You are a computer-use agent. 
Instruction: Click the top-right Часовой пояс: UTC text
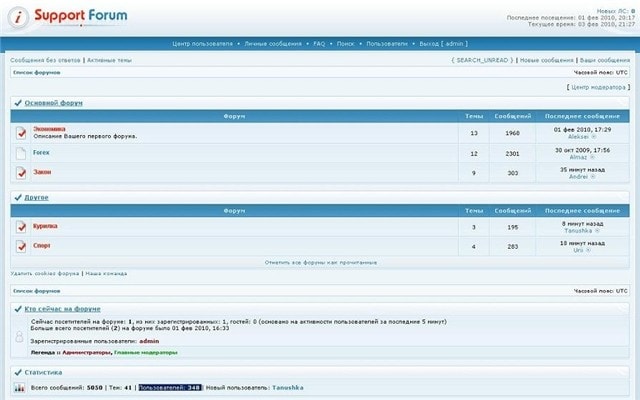(601, 72)
